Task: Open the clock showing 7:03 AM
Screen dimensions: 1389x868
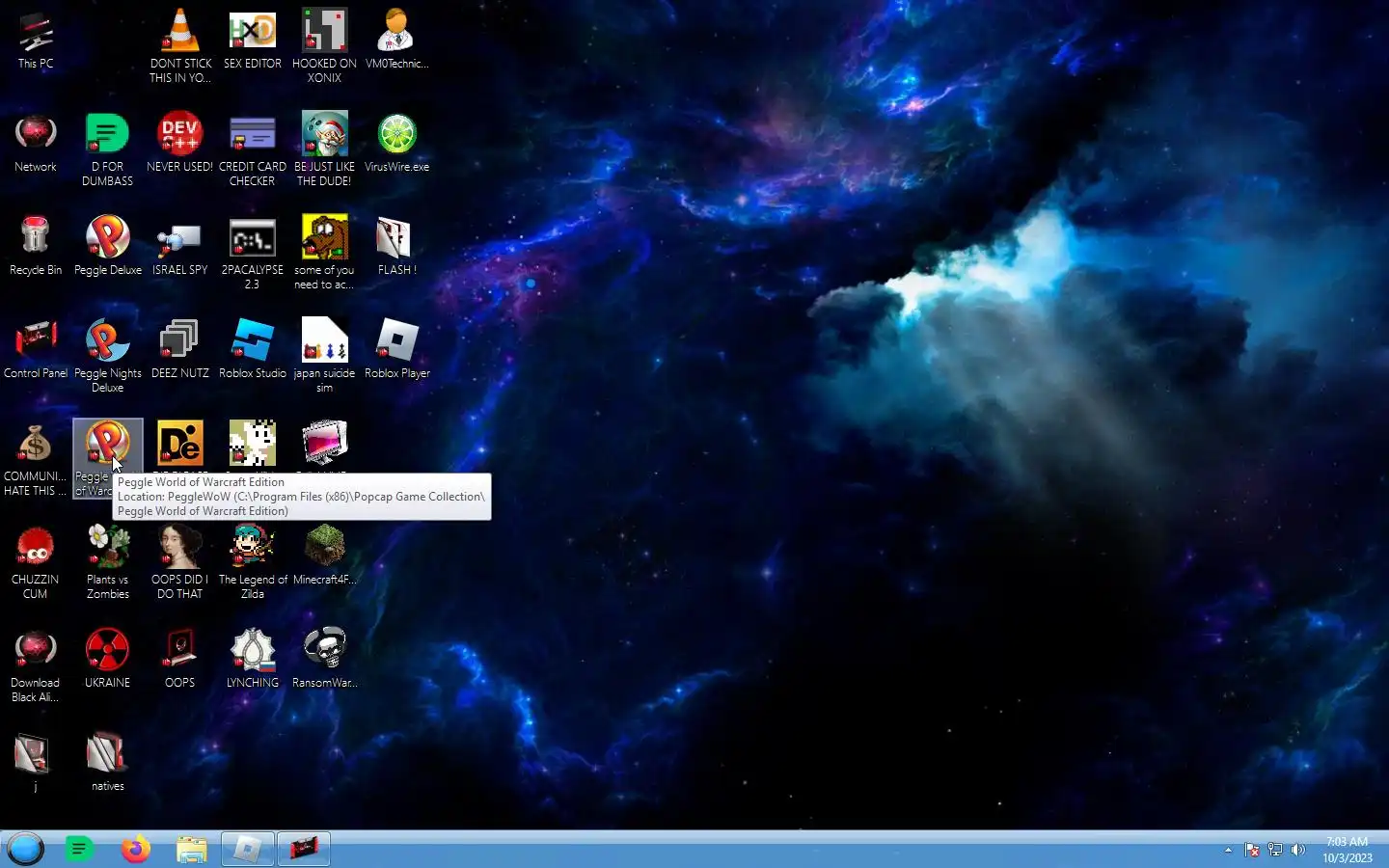Action: (x=1347, y=850)
